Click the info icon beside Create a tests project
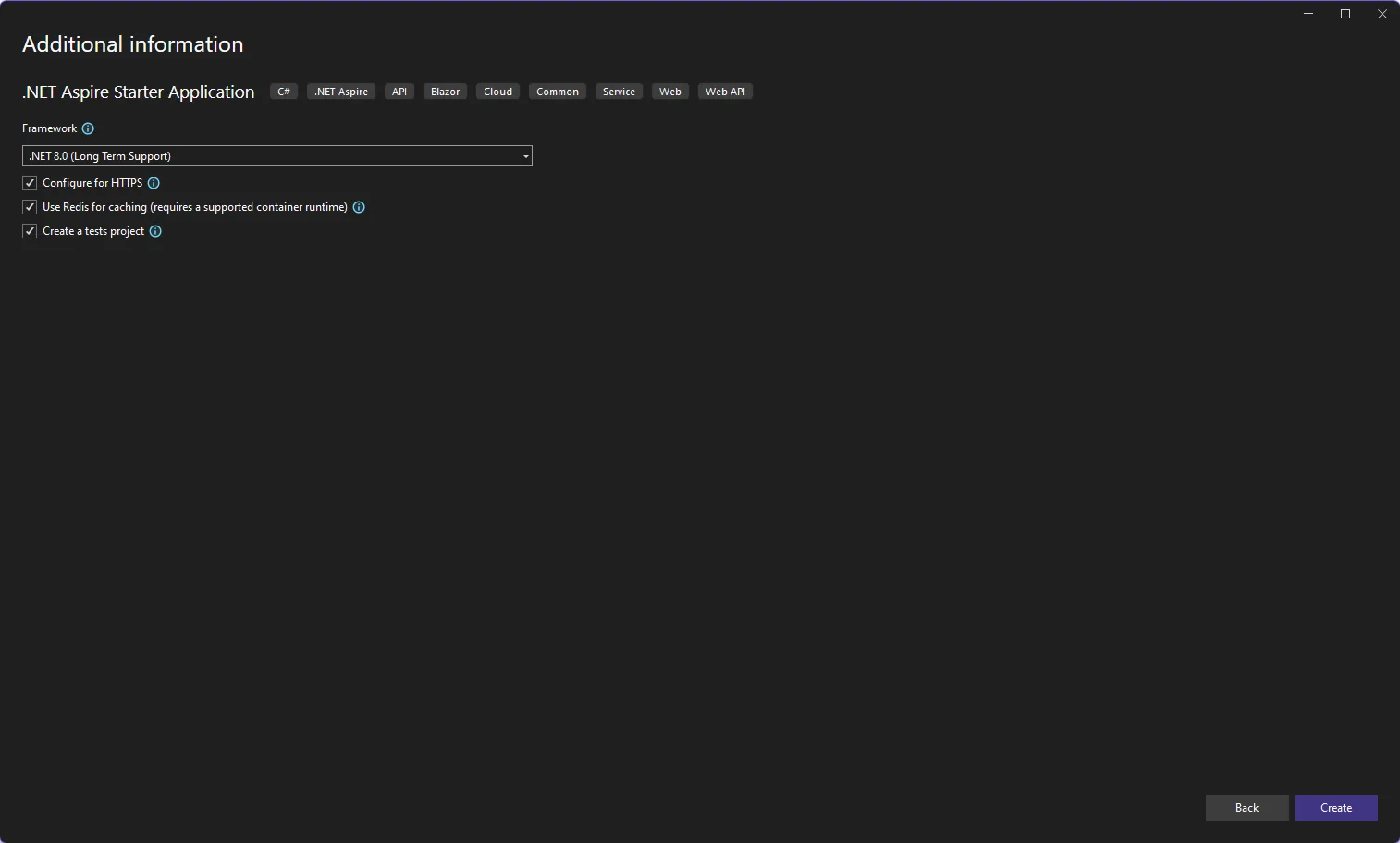1400x843 pixels. click(155, 231)
